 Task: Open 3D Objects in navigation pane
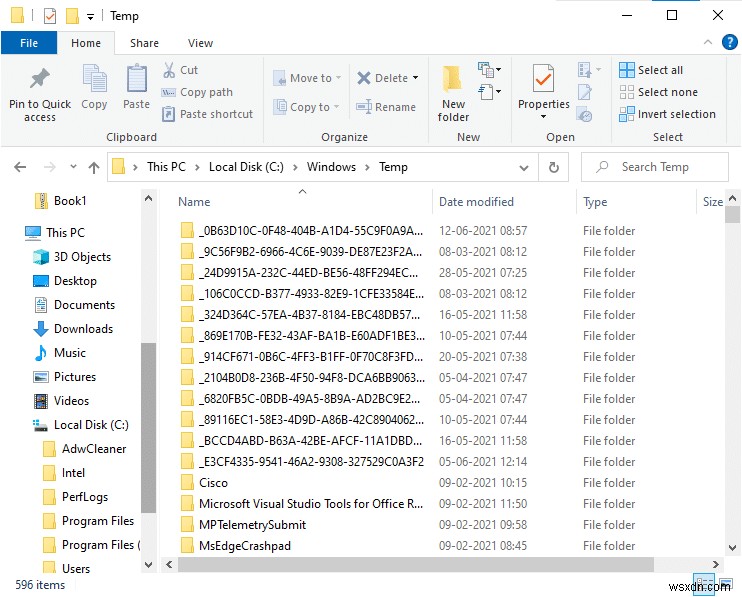point(72,257)
